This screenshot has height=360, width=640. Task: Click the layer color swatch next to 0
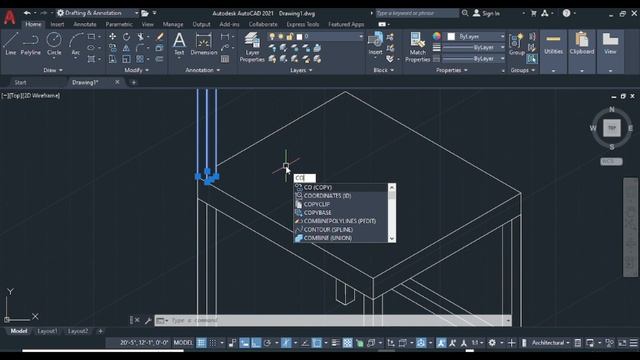click(299, 37)
